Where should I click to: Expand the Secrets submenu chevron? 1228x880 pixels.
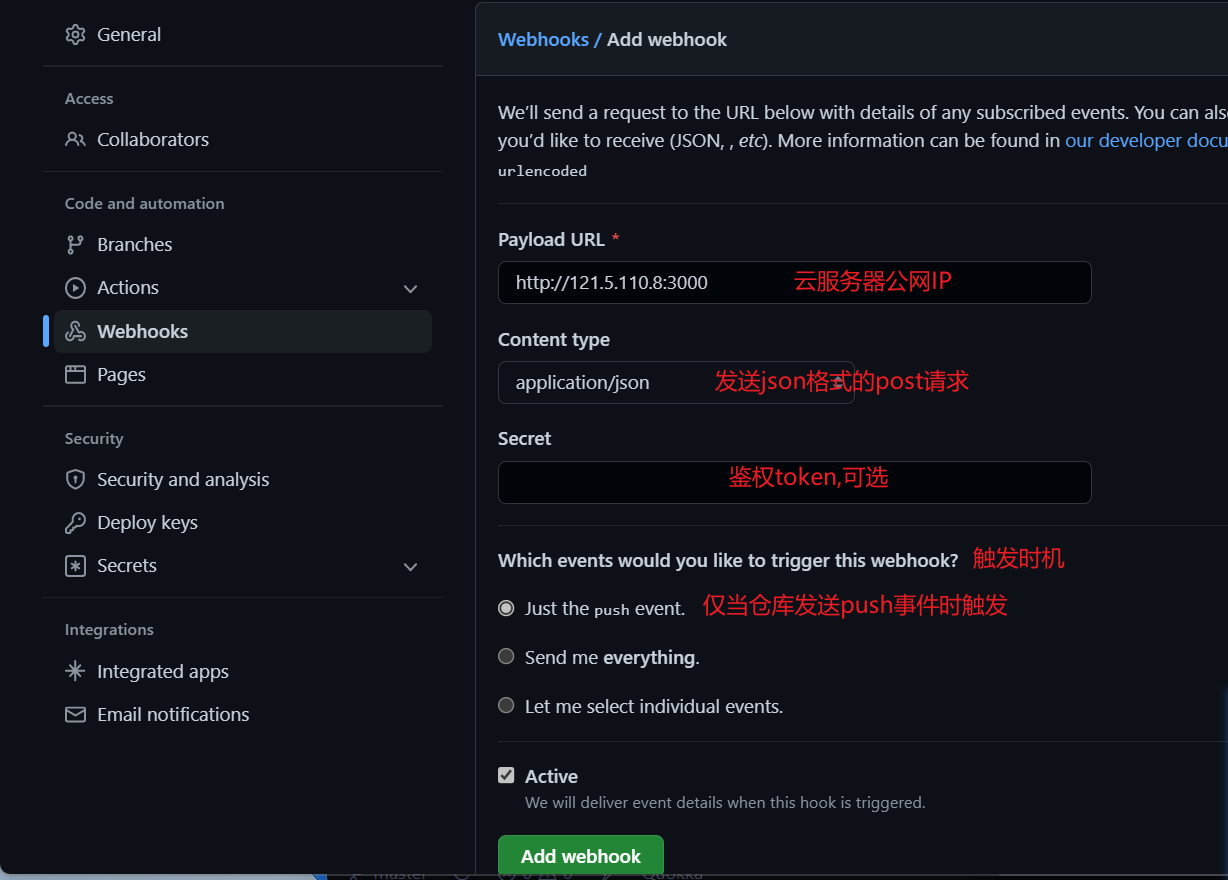click(x=410, y=567)
